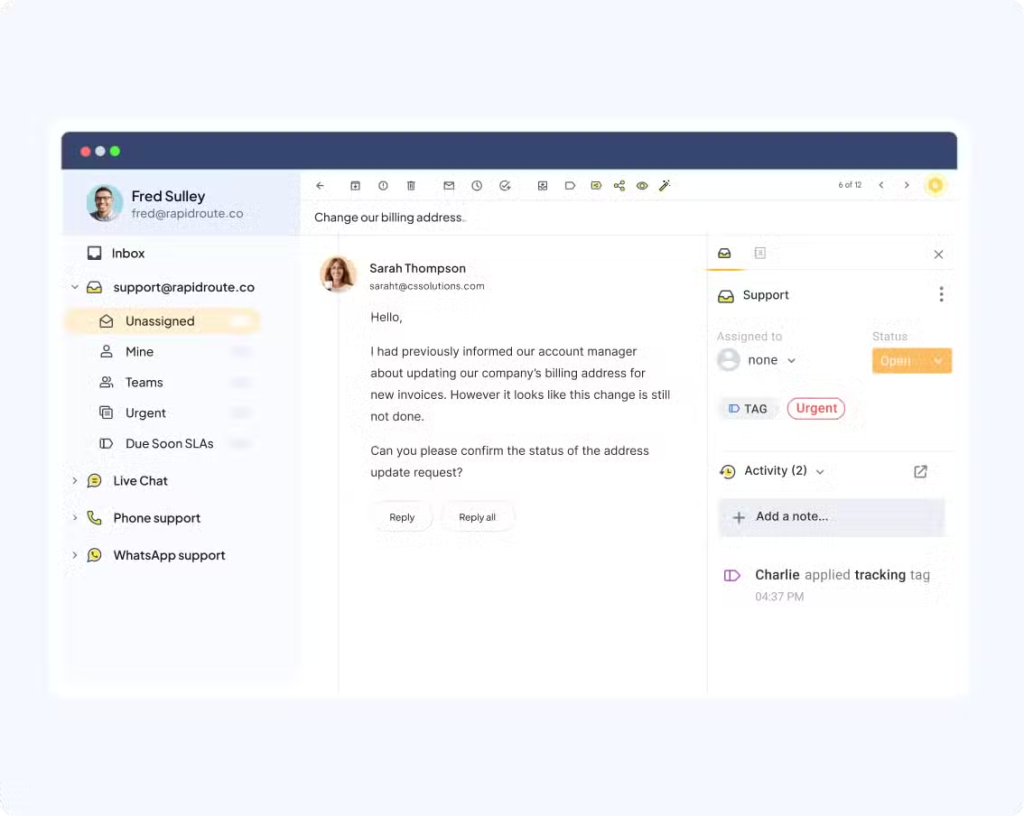The image size is (1024, 816).
Task: Click the magic wand AI assist icon
Action: pos(664,185)
